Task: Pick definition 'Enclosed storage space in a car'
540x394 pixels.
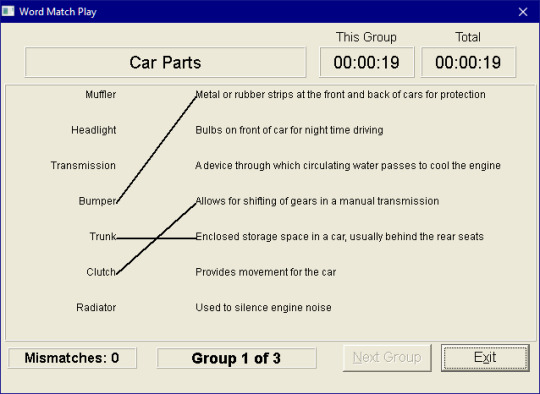Action: point(340,237)
